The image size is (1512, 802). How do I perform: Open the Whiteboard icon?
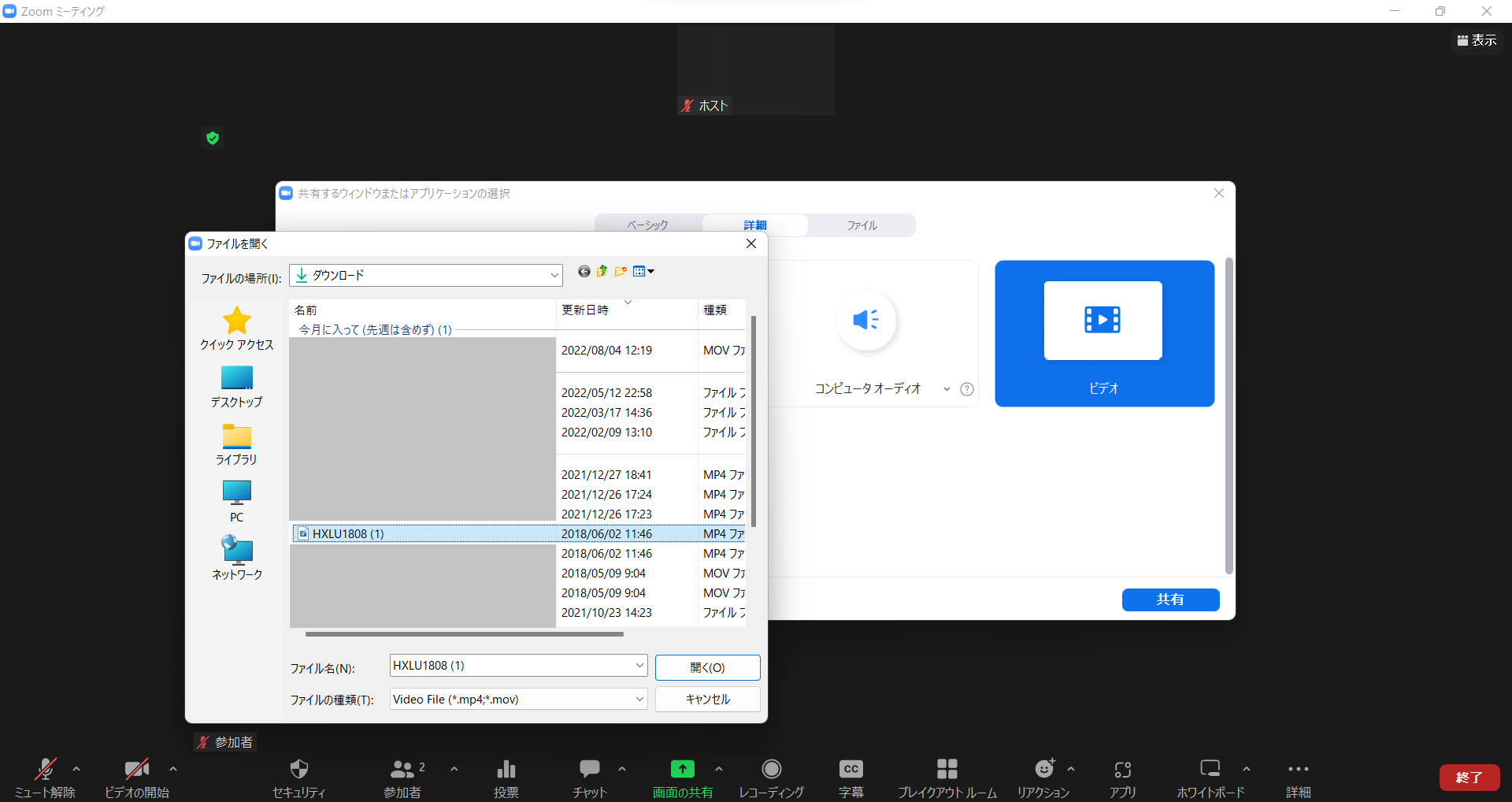coord(1210,769)
